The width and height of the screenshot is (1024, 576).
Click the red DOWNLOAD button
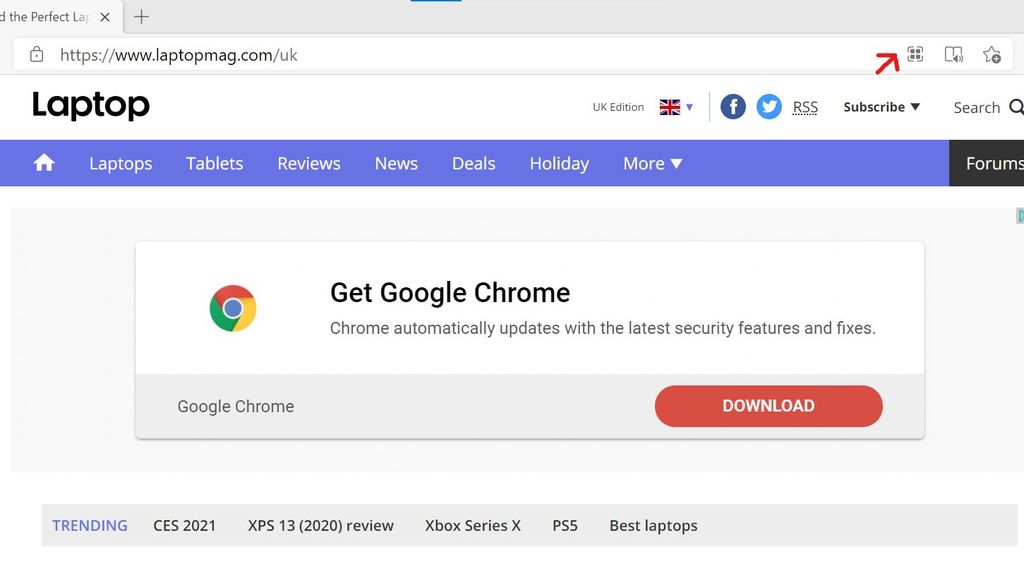[x=768, y=406]
